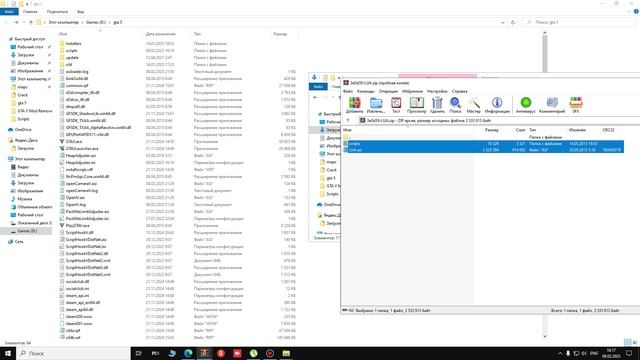Sort WinRAR list by Размер column
640x360 pixels.
coord(491,130)
